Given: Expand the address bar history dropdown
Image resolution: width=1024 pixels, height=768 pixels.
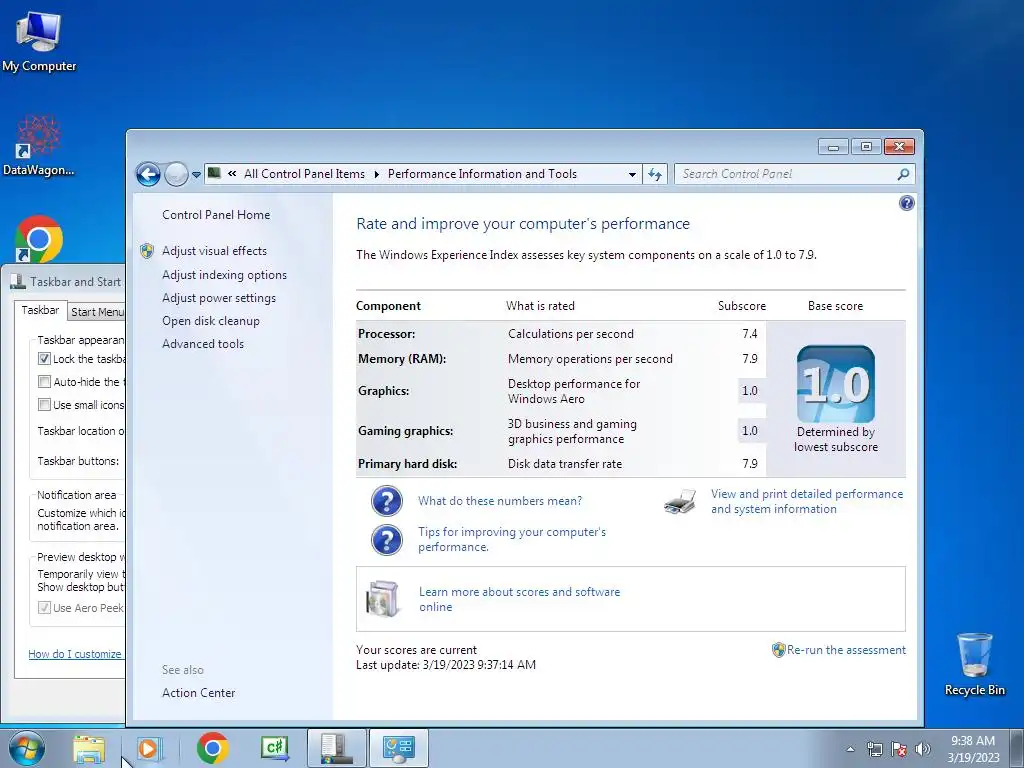Looking at the screenshot, I should [632, 174].
